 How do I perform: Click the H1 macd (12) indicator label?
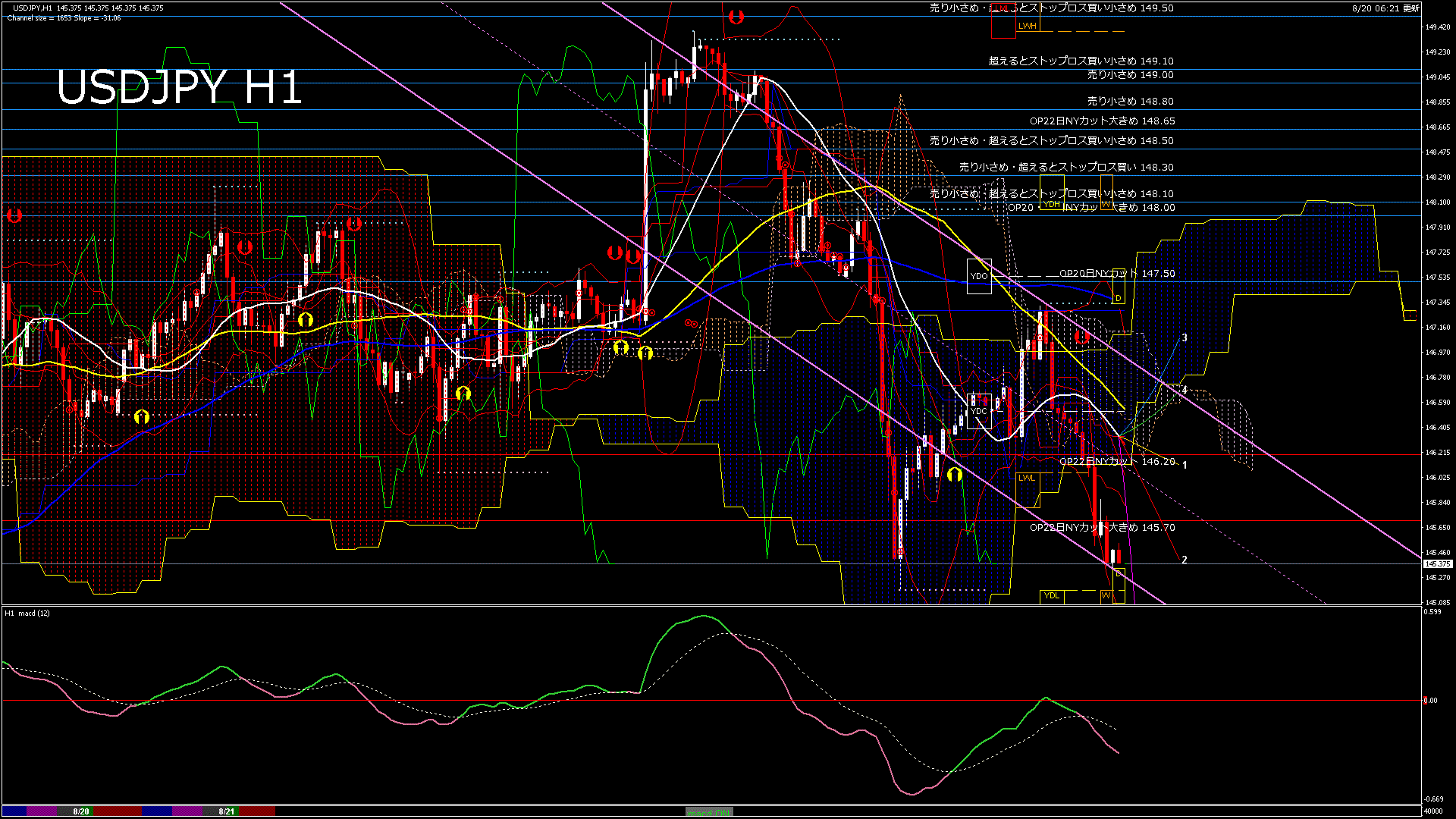[27, 613]
